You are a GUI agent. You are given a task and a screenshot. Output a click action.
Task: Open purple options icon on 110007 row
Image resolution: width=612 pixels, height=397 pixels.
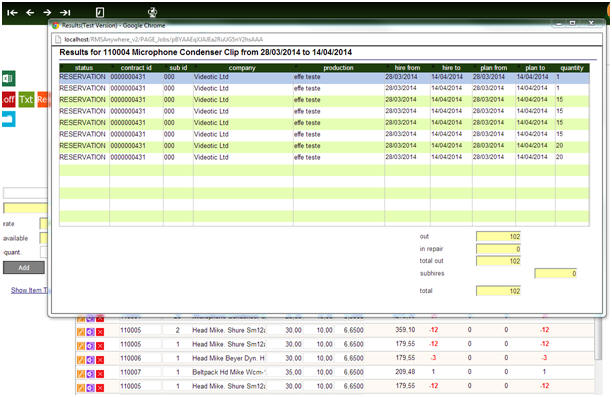point(90,374)
